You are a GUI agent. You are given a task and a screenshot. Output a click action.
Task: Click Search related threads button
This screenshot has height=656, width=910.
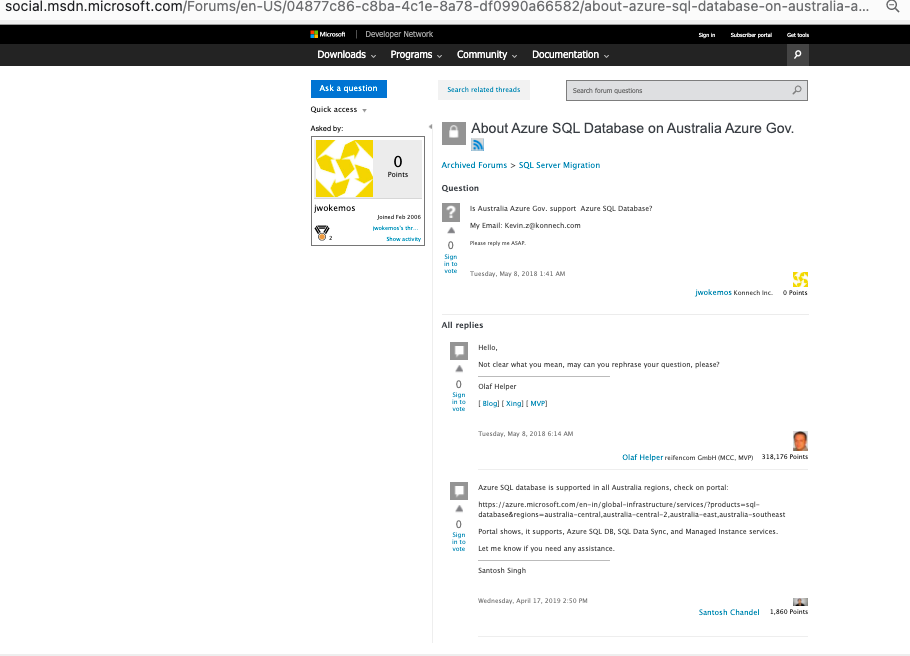coord(483,89)
